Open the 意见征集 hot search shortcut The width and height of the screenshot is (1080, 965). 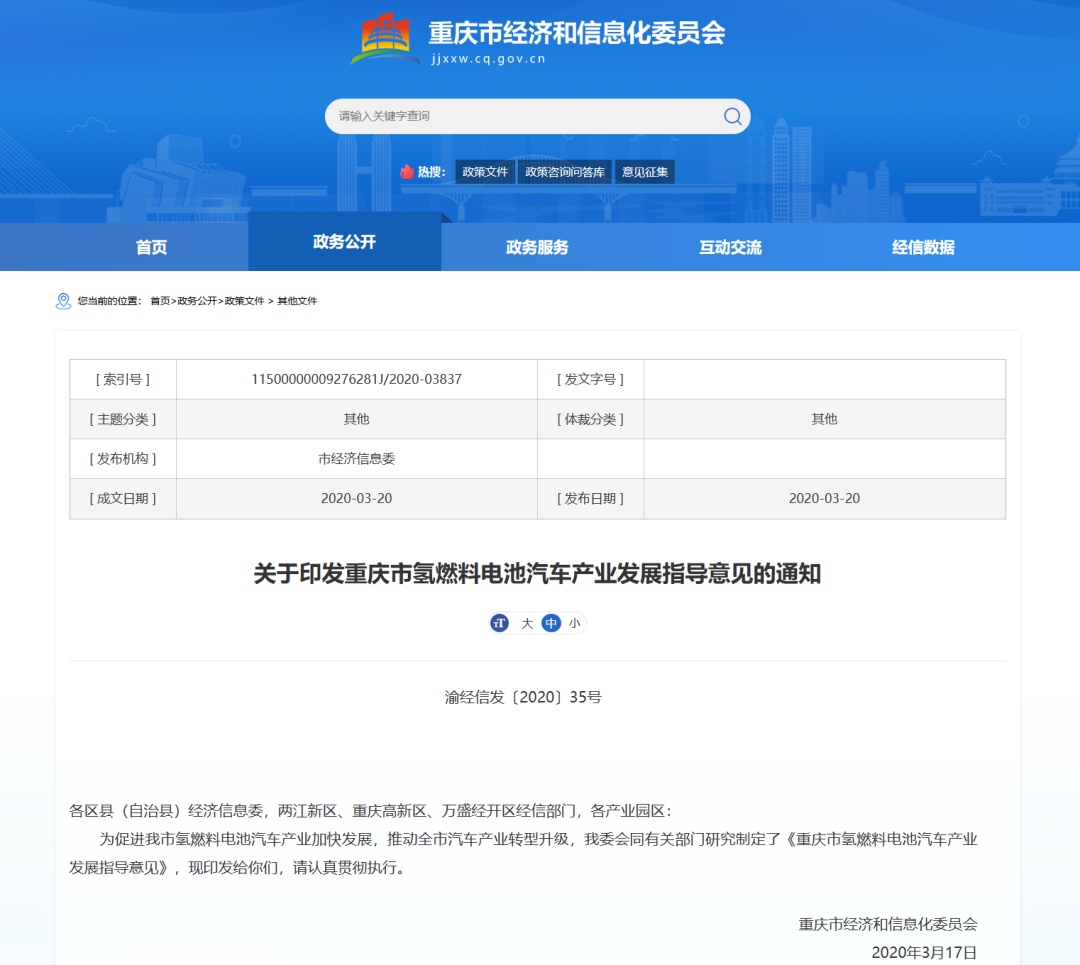[x=645, y=171]
